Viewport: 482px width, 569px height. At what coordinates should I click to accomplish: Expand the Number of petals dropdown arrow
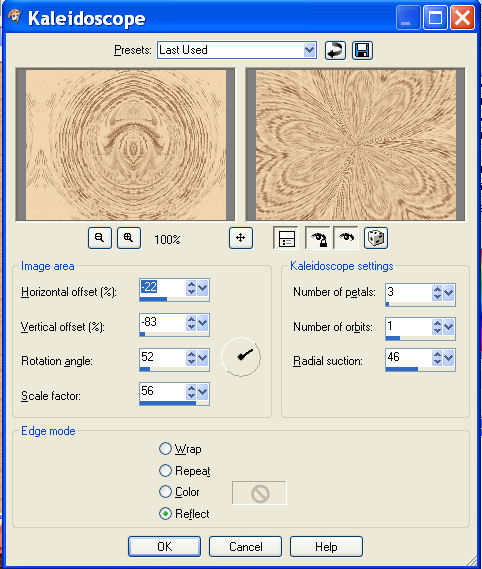[x=449, y=292]
